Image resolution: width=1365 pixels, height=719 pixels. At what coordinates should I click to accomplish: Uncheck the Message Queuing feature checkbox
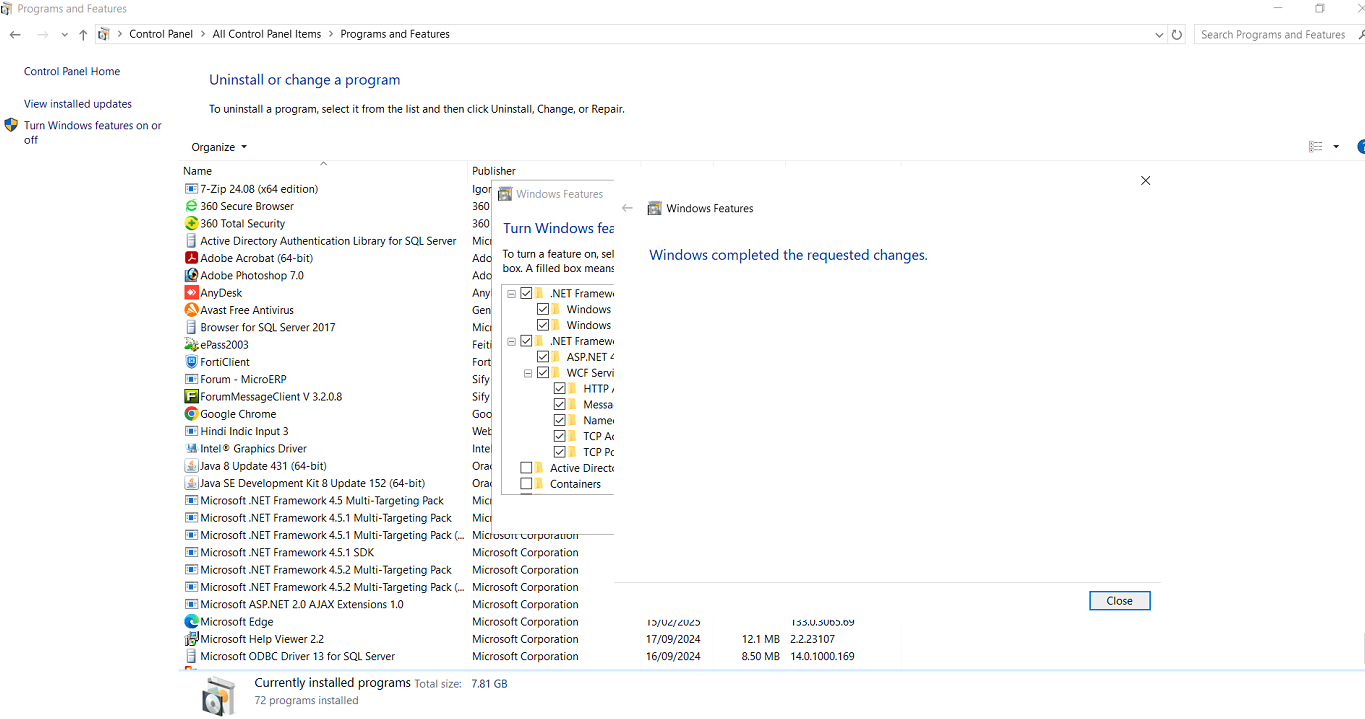560,405
